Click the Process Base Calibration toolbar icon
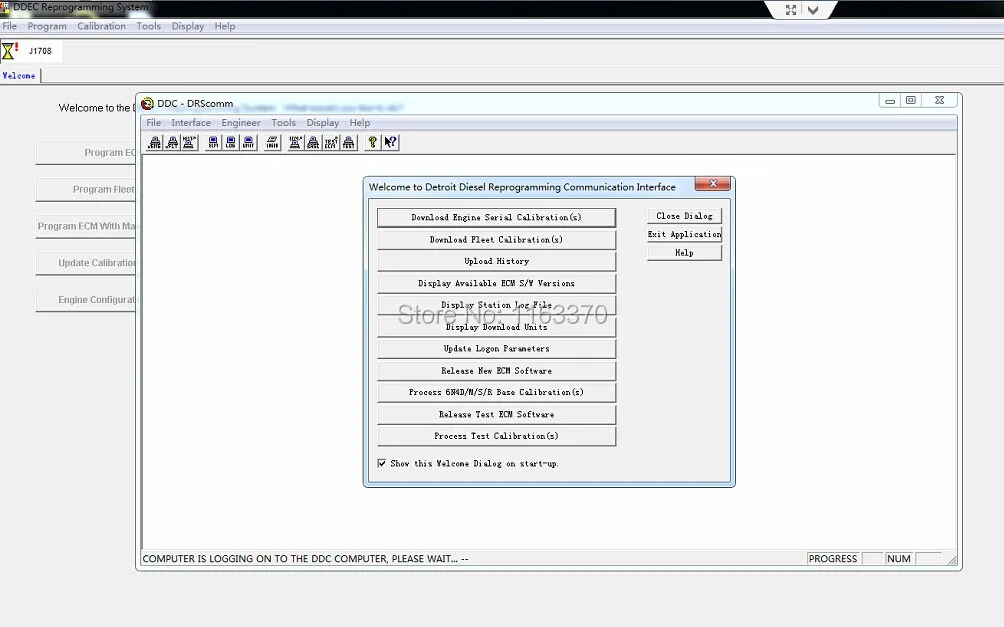The height and width of the screenshot is (627, 1004). point(313,142)
